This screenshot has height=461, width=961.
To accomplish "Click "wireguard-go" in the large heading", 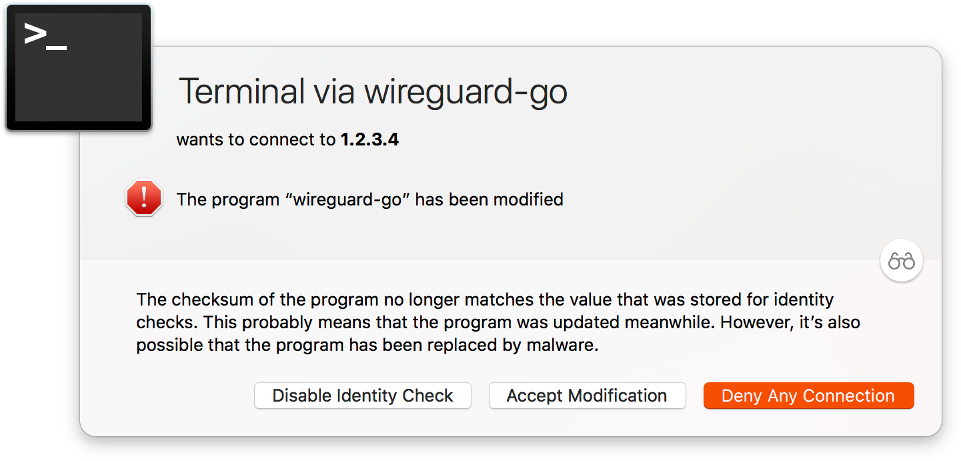I will tap(466, 93).
